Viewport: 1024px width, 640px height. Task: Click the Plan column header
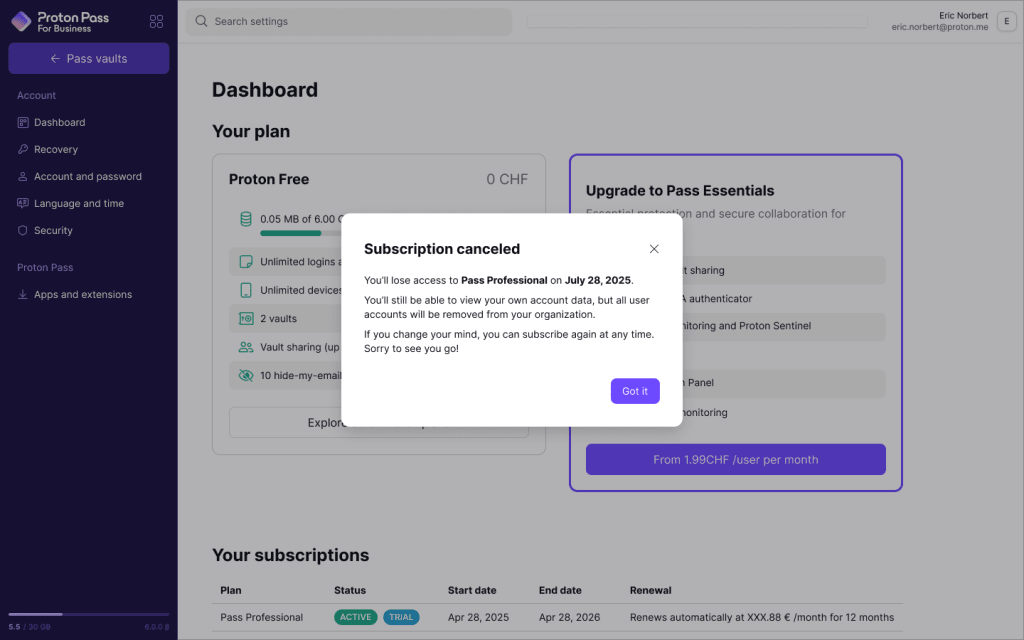click(x=231, y=590)
